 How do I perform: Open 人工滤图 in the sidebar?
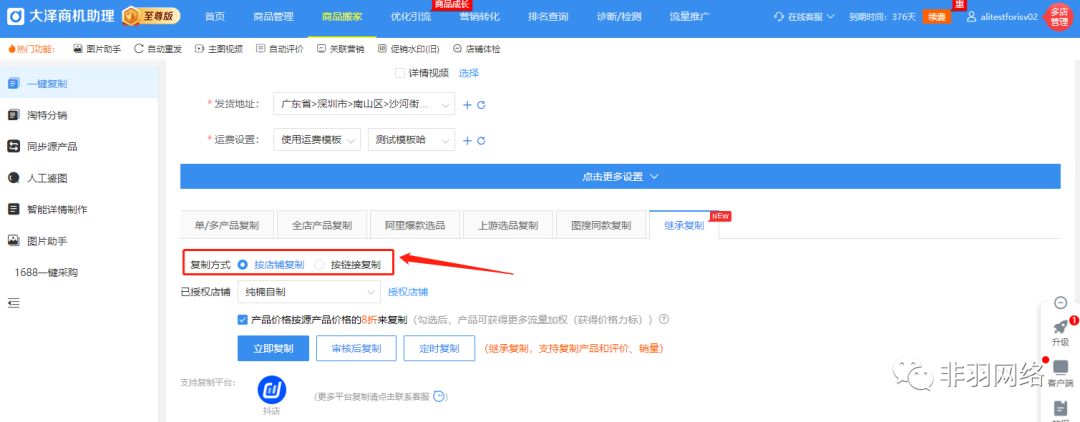47,178
